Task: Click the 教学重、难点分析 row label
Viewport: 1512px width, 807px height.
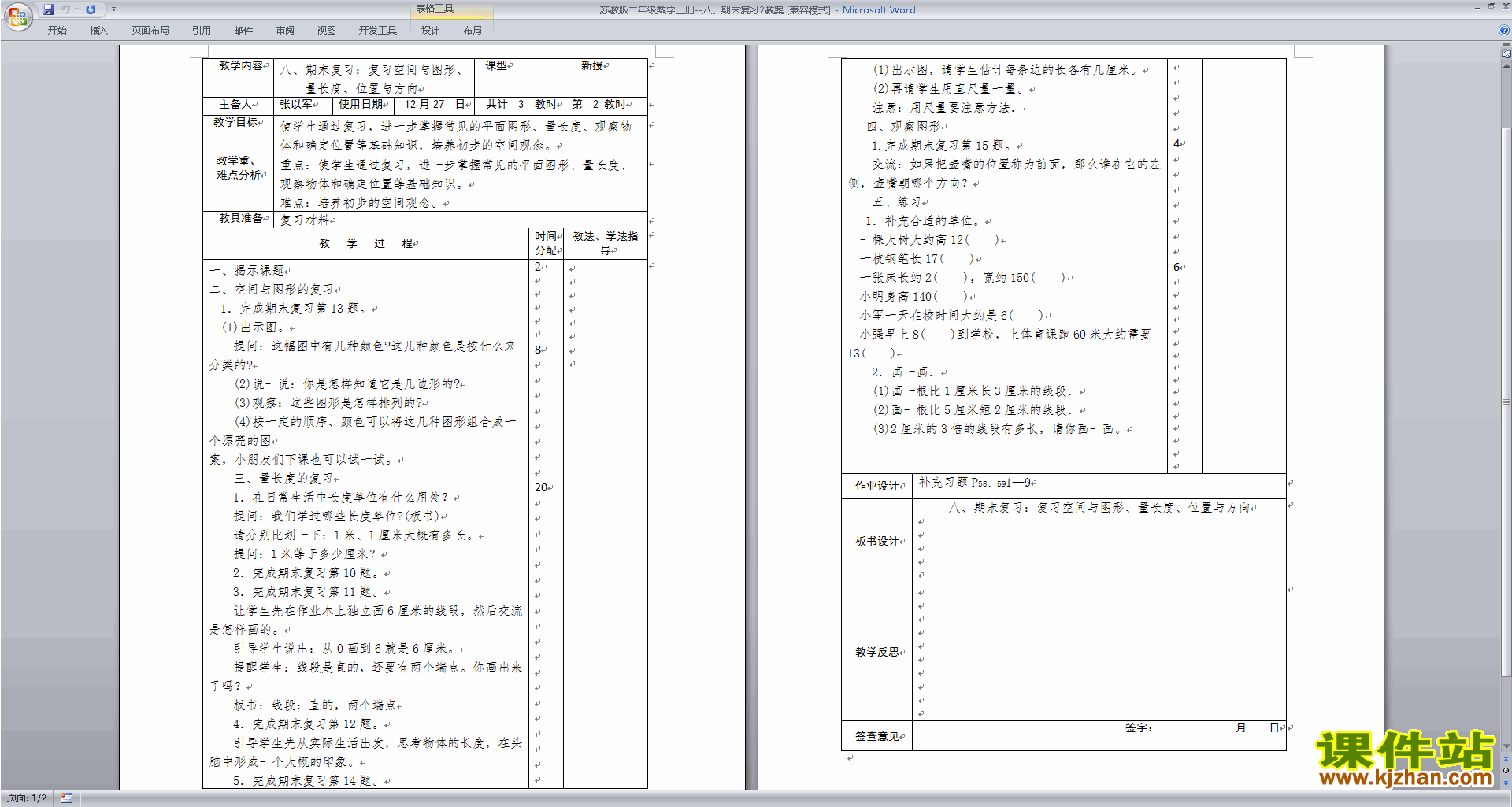Action: click(x=239, y=168)
